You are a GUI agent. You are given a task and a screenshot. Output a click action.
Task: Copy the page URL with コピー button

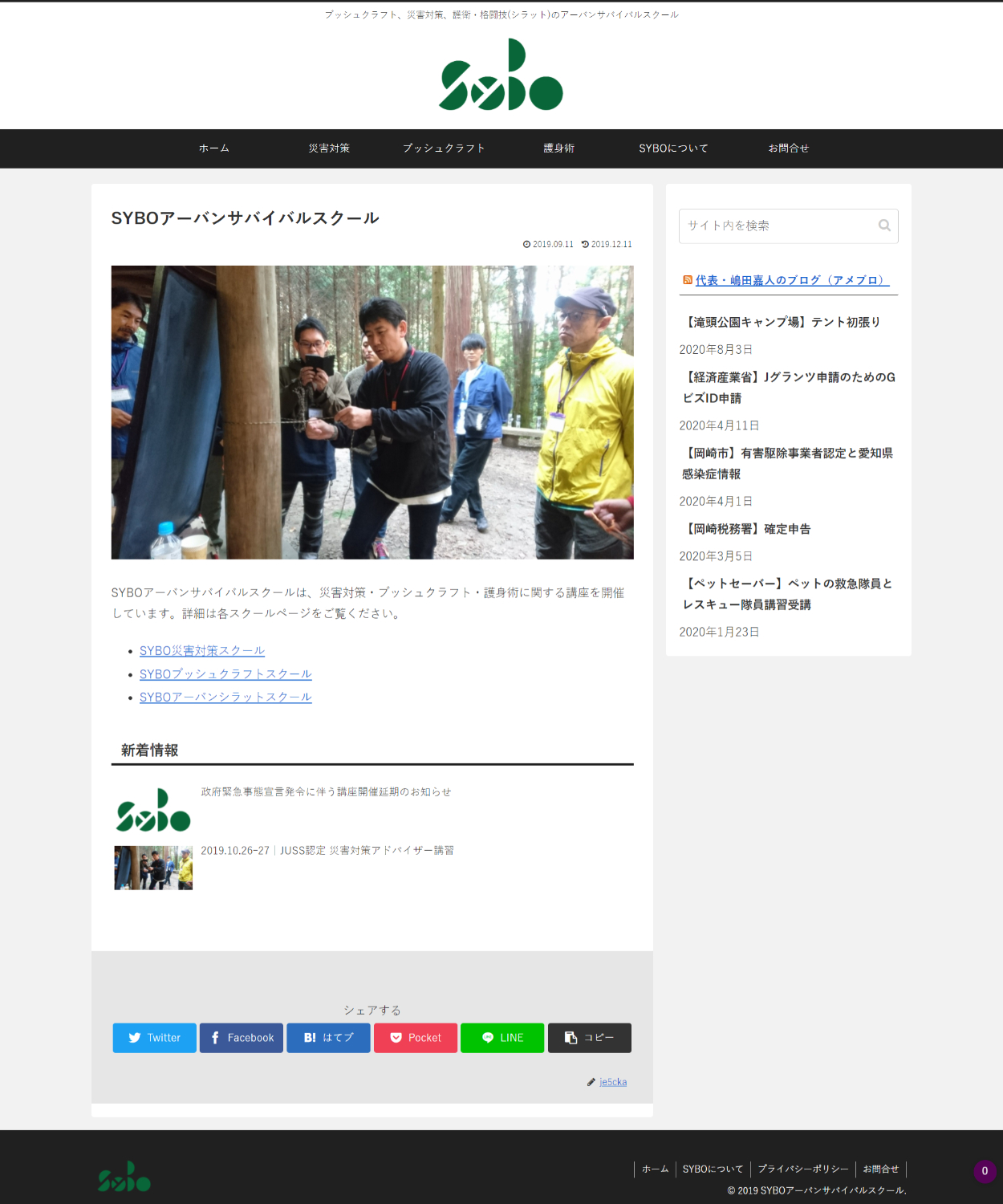coord(589,1038)
